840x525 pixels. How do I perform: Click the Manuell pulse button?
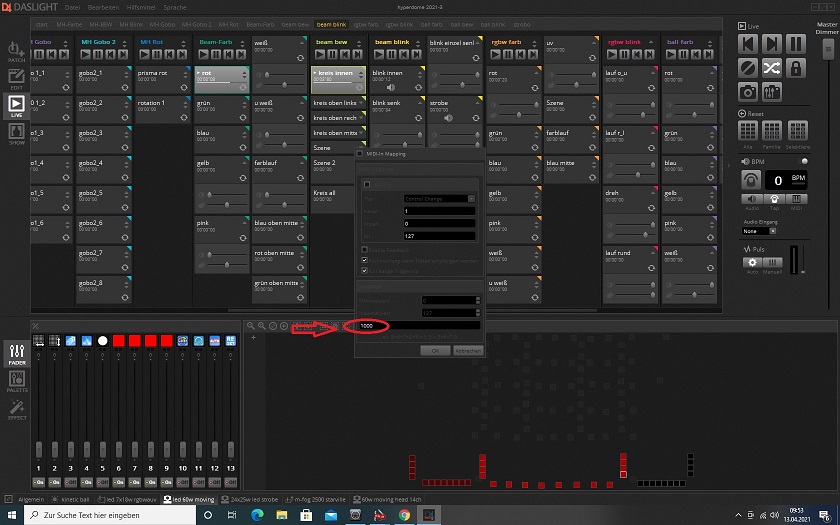click(x=772, y=262)
